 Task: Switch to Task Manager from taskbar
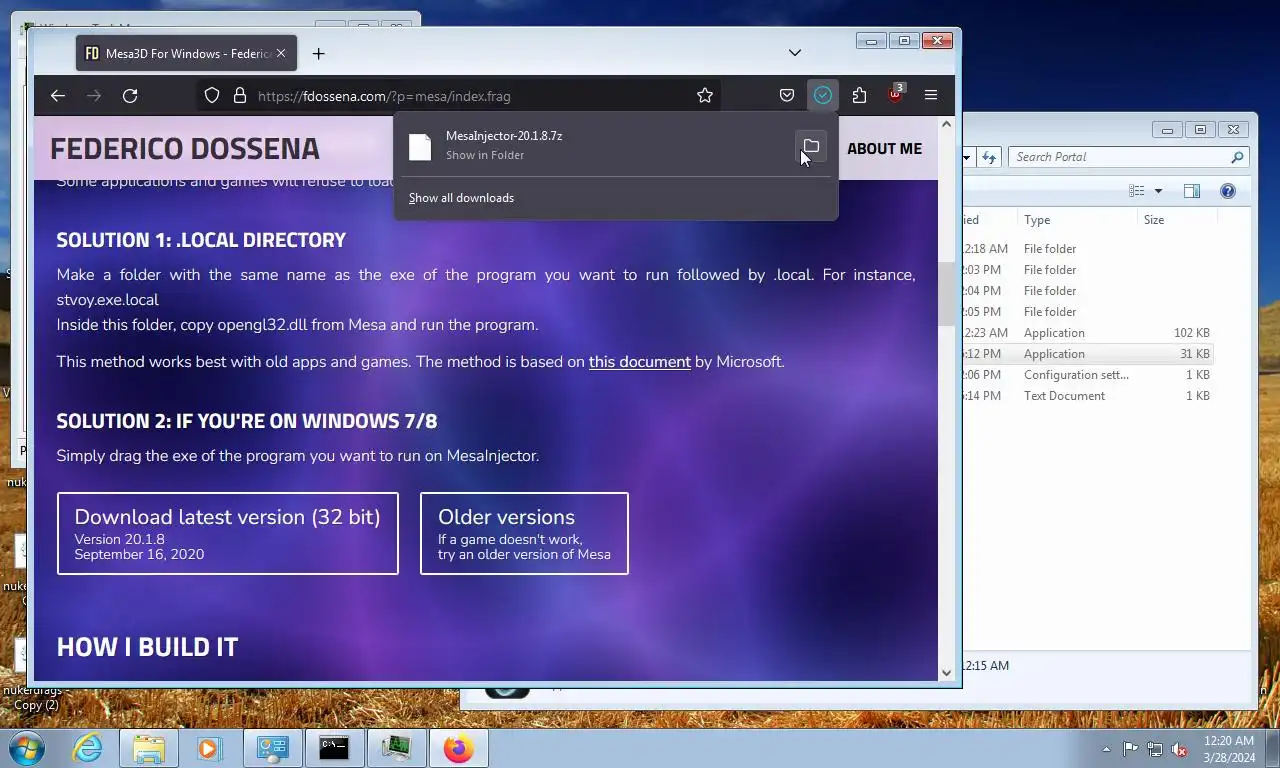coord(397,748)
